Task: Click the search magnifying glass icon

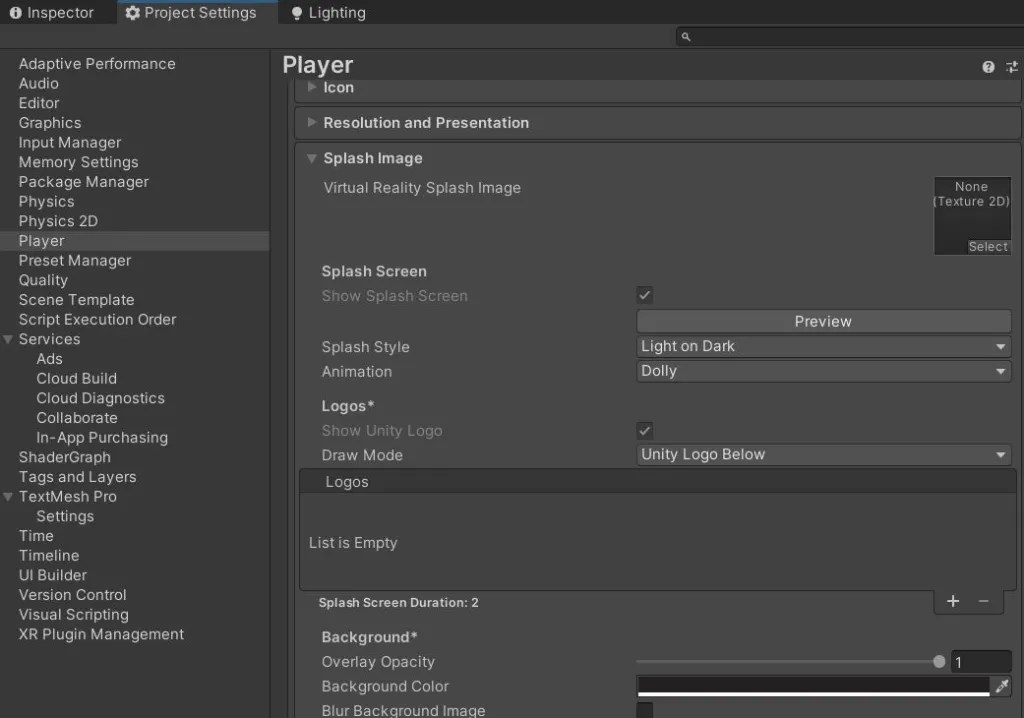Action: [x=684, y=36]
